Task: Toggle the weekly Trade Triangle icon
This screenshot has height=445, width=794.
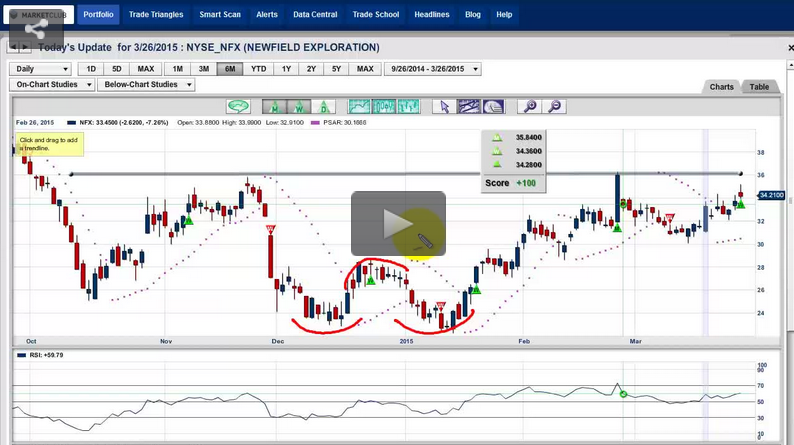Action: click(x=298, y=107)
